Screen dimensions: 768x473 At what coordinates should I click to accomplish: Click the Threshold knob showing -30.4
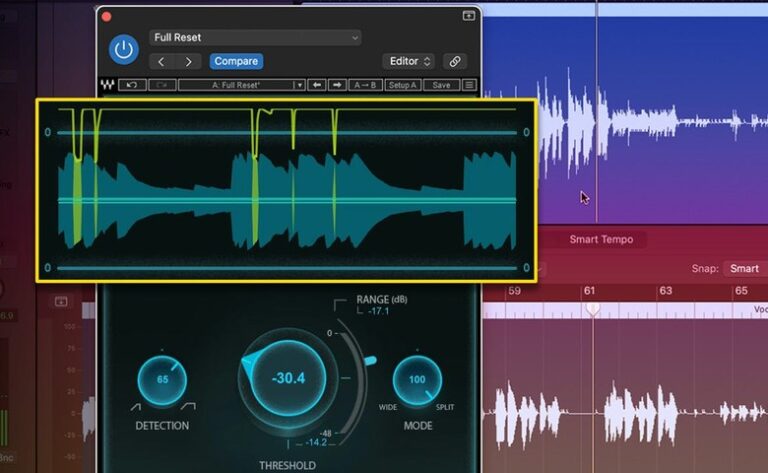[x=288, y=378]
